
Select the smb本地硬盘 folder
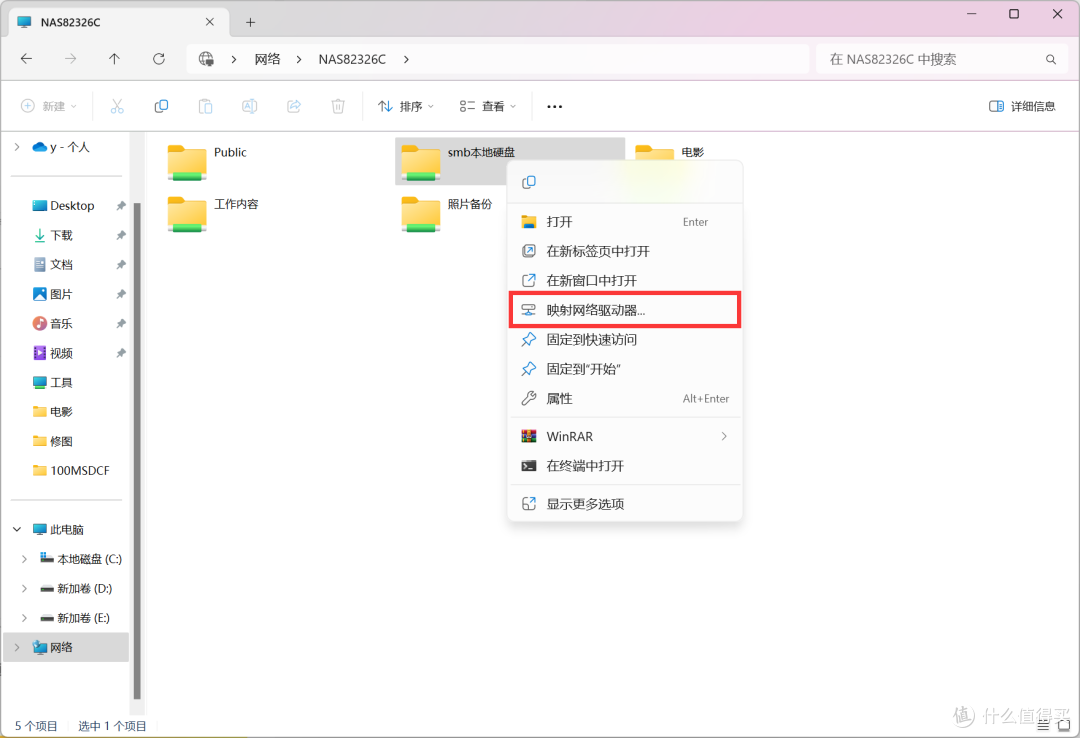click(458, 162)
